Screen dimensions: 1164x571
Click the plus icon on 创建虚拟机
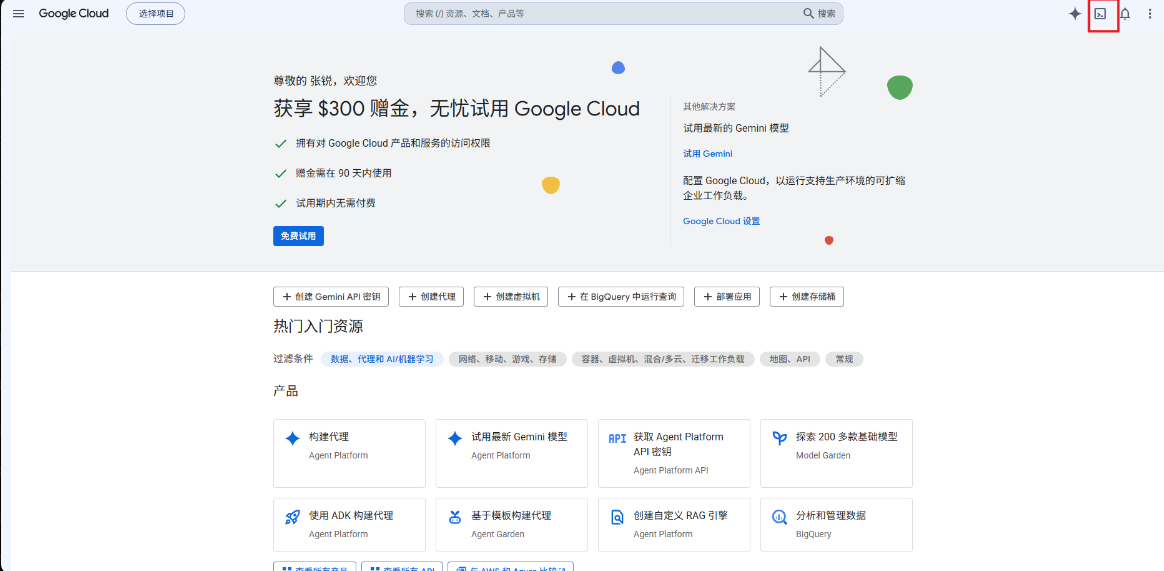(x=488, y=297)
